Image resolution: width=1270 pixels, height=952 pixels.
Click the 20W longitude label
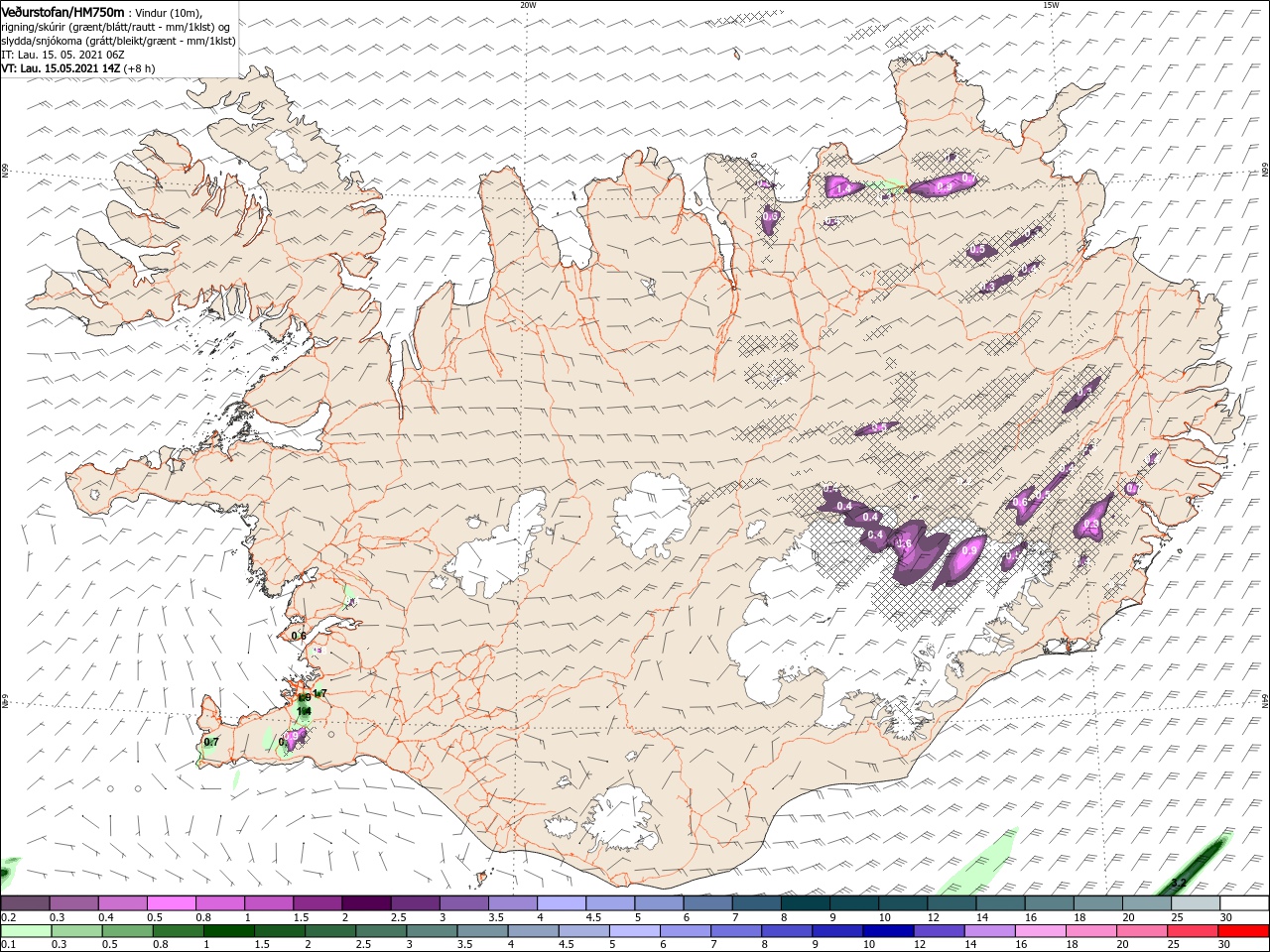pos(528,5)
